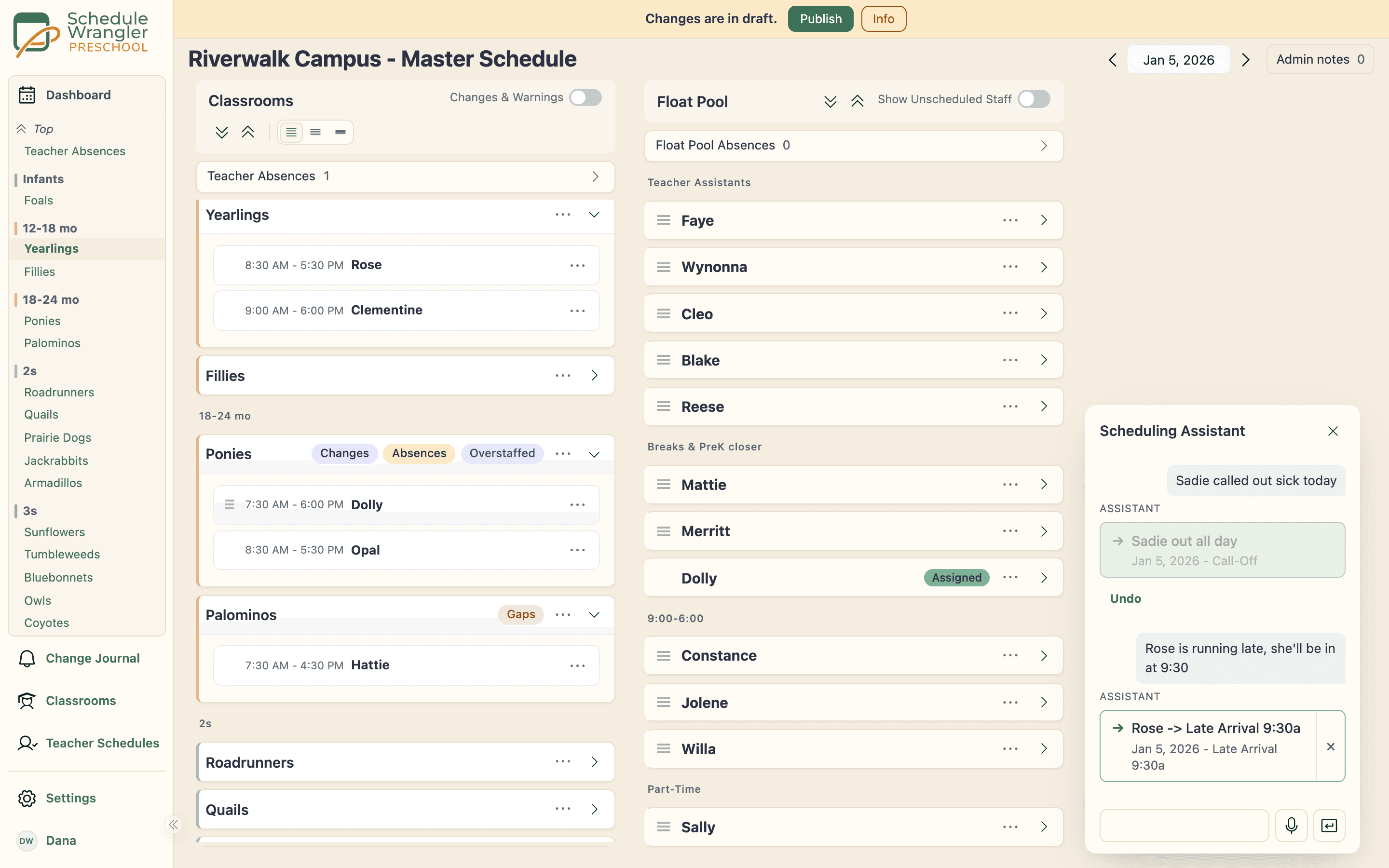Image resolution: width=1389 pixels, height=868 pixels.
Task: Dismiss the Rose Late Arrival suggestion
Action: pos(1331,746)
